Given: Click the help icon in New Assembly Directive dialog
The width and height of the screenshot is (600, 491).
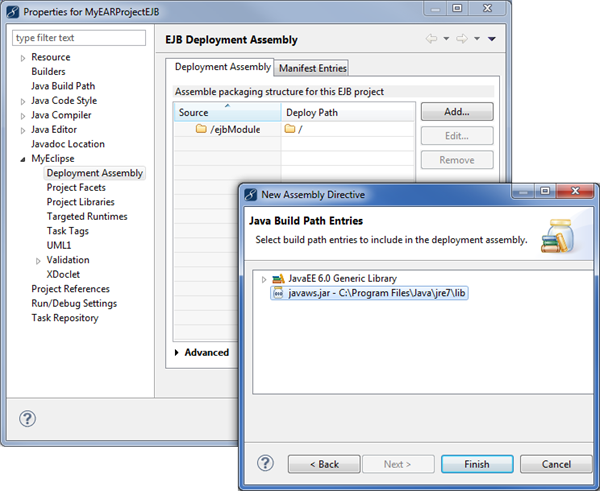Looking at the screenshot, I should (265, 463).
